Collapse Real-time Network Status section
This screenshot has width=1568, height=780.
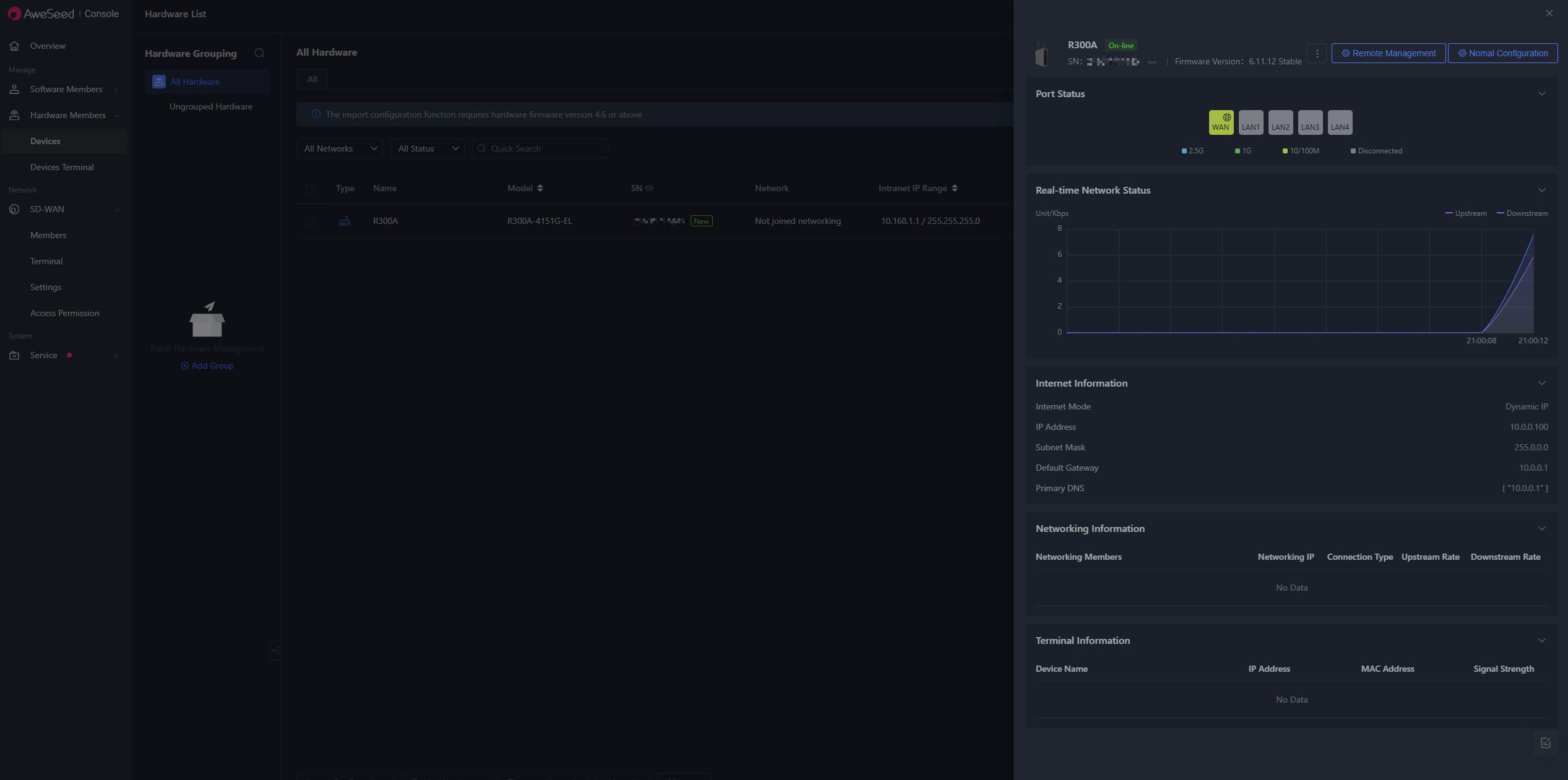click(x=1541, y=191)
